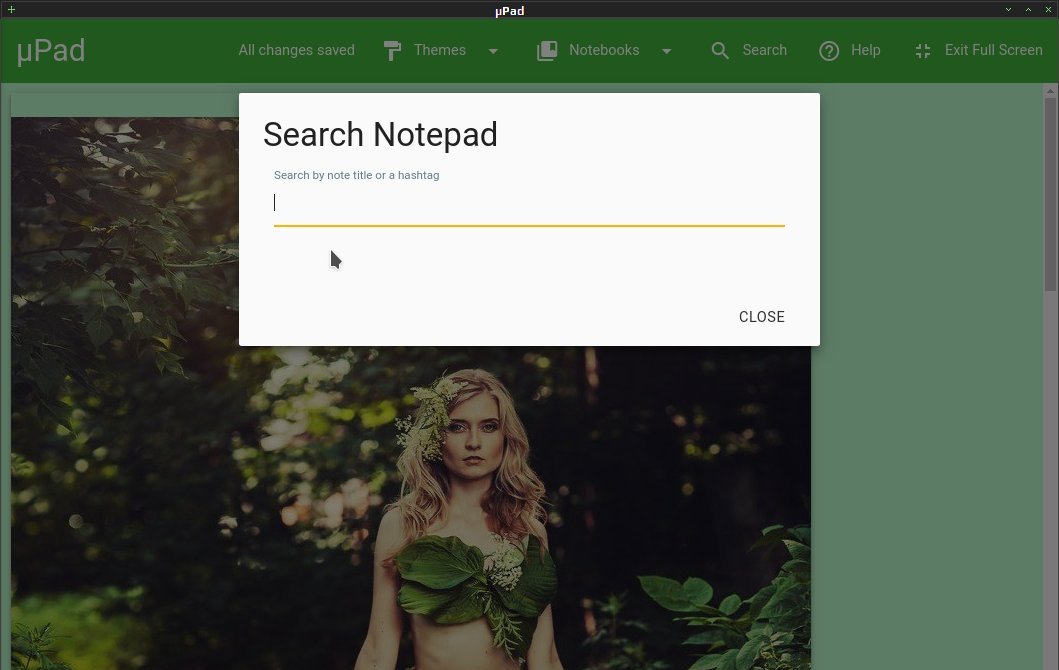Click the scrollbar up arrow
The width and height of the screenshot is (1059, 670).
[1050, 91]
